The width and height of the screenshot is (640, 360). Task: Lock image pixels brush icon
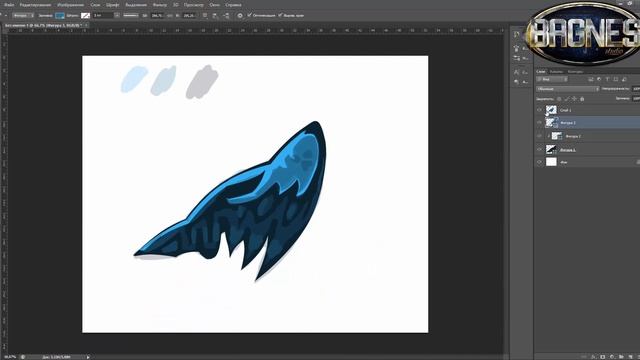point(567,99)
